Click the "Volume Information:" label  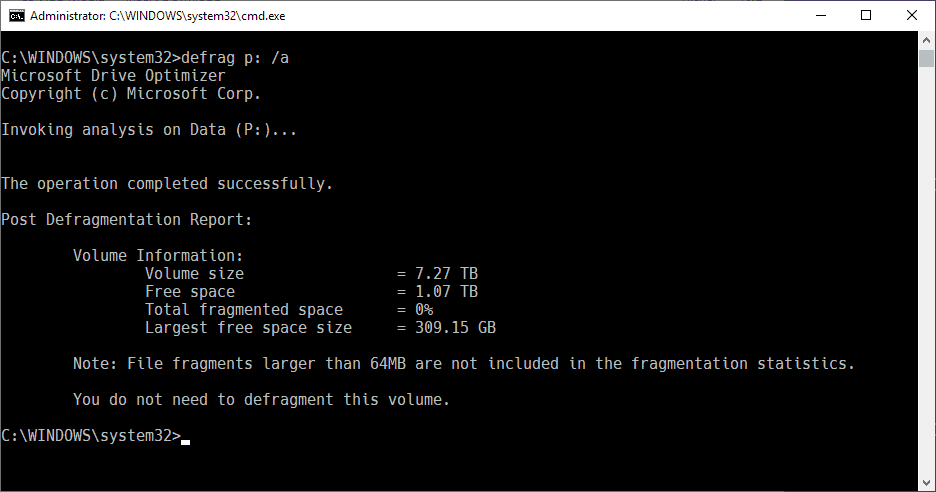tap(158, 255)
